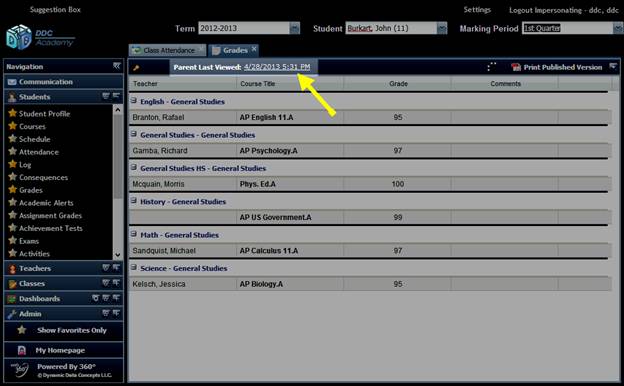Open the Communication navigation section

point(64,82)
